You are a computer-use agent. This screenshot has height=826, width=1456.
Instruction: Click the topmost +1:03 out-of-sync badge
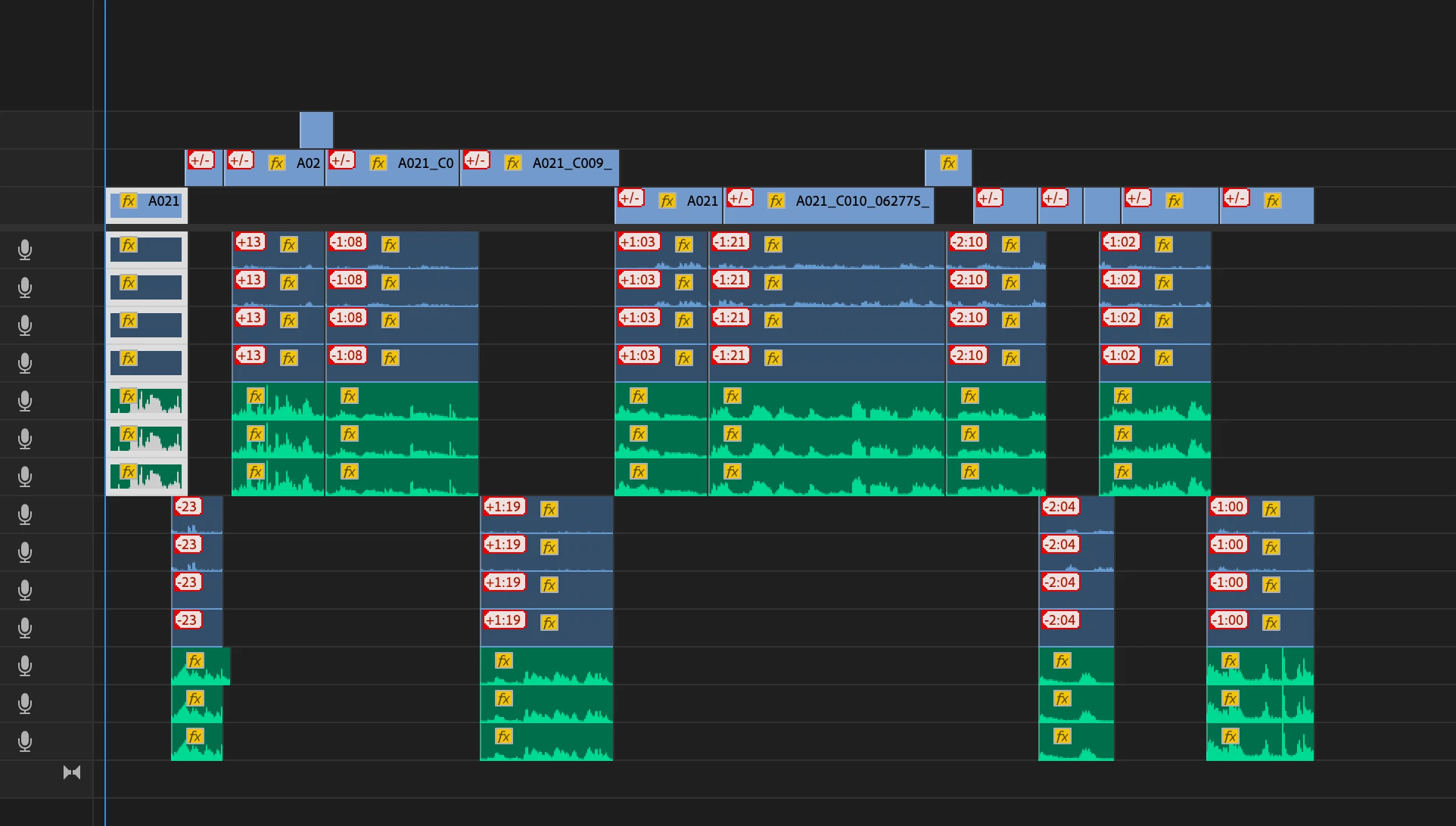(x=639, y=242)
